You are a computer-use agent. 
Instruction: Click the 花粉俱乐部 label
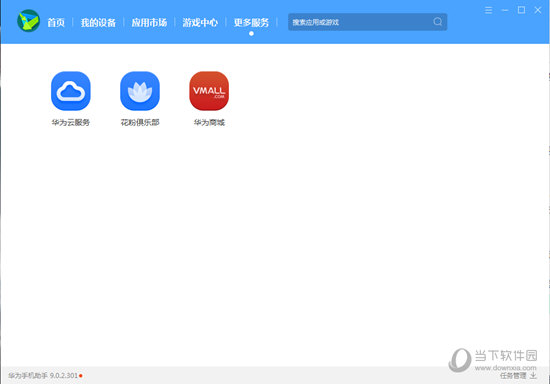[x=140, y=122]
